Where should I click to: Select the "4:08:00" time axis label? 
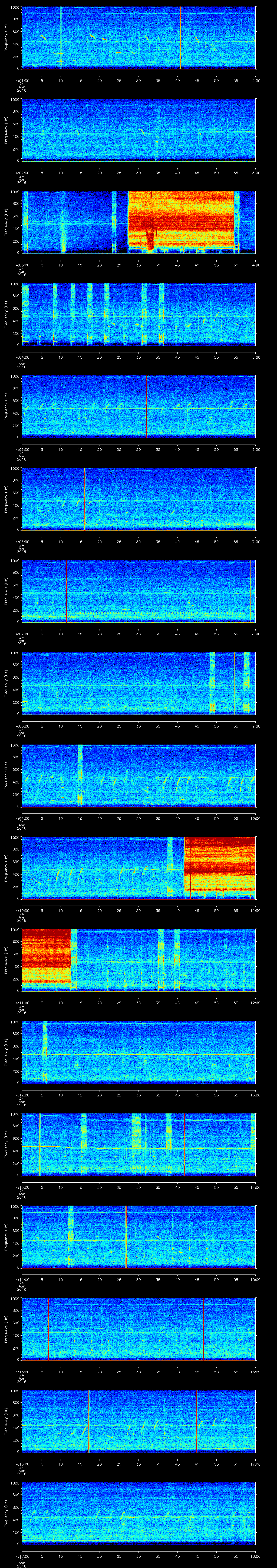pos(22,726)
